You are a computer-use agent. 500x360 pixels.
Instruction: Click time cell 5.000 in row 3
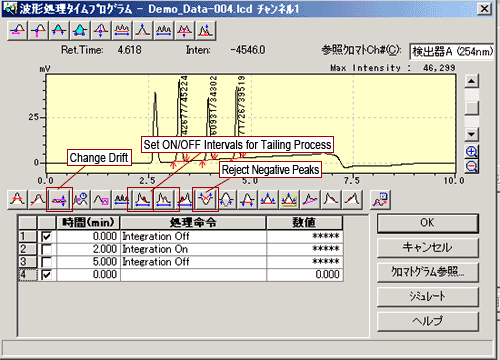tap(87, 262)
